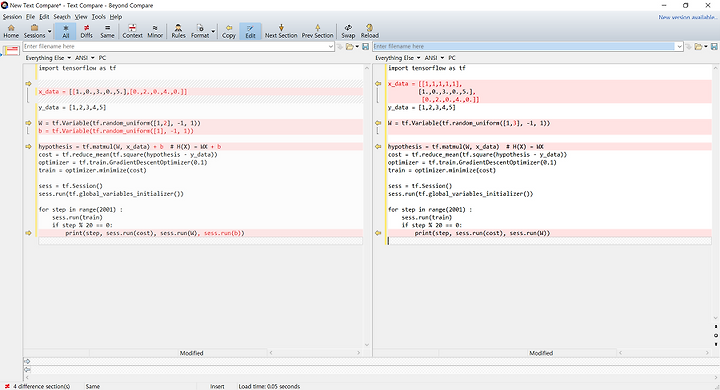Expand right filename history dropdown
This screenshot has height=390, width=720.
(x=679, y=46)
